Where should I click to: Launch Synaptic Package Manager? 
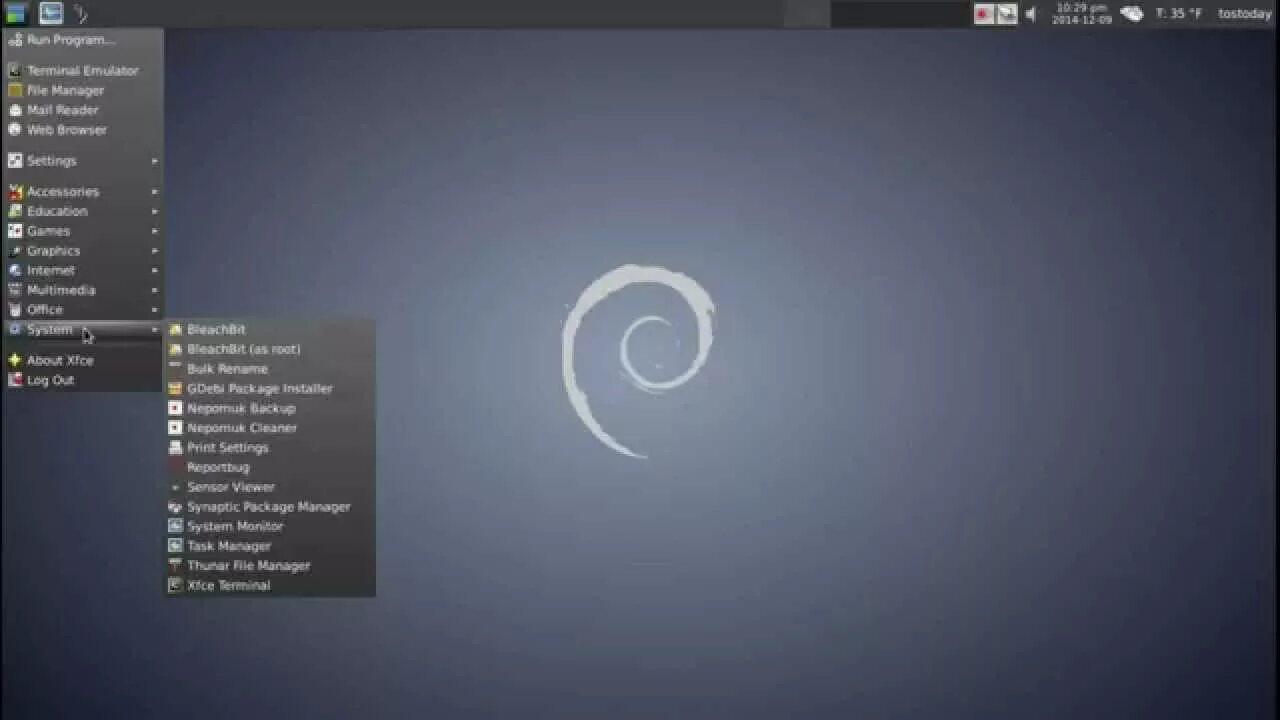point(270,507)
